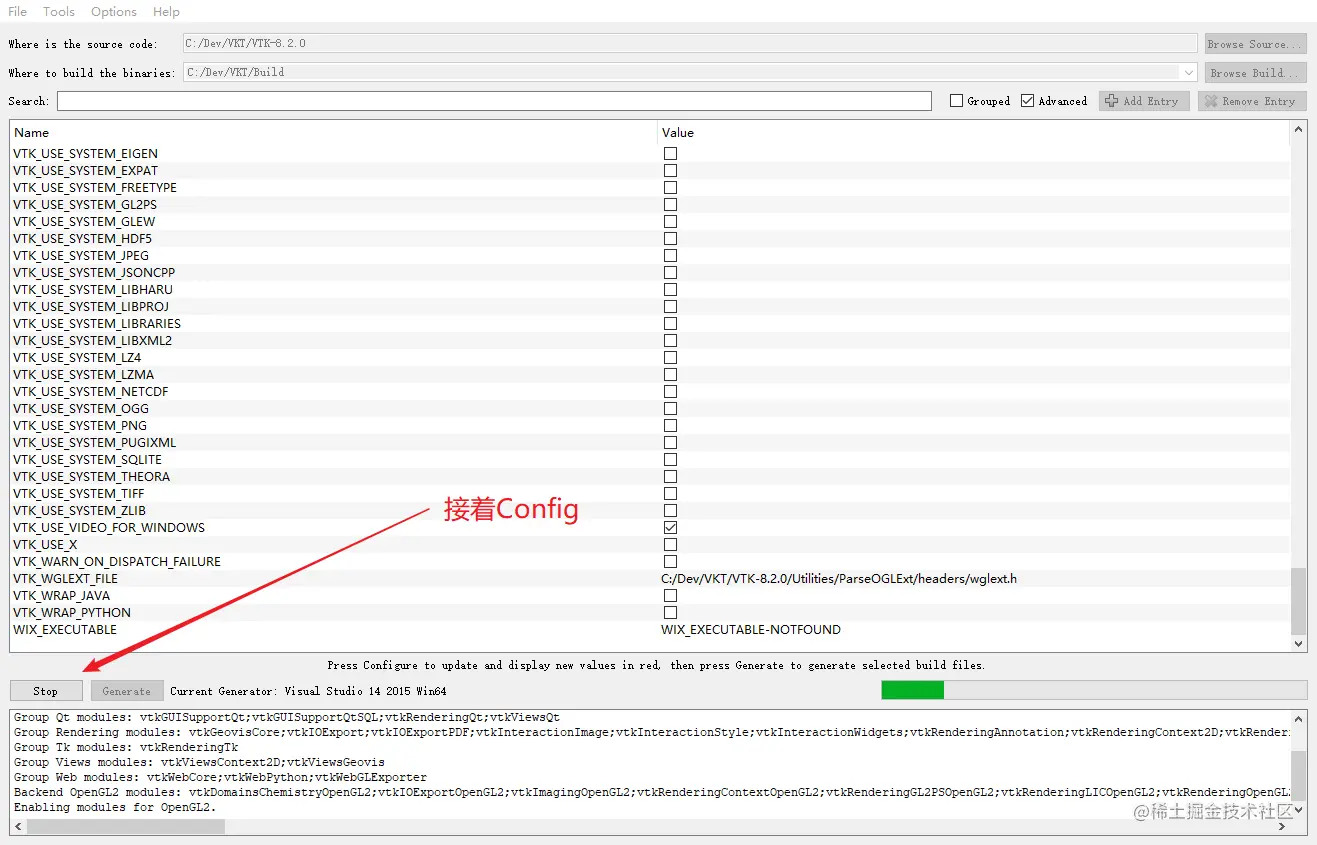Enable VTK_USE_SYSTEM_LZ4 checkbox
Image resolution: width=1317 pixels, height=845 pixels.
coord(670,358)
